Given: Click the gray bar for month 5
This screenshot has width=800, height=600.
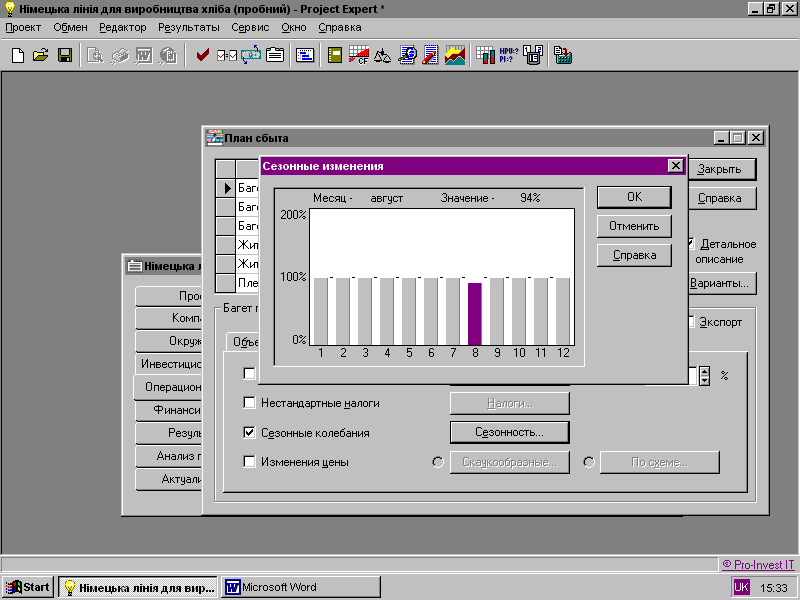Looking at the screenshot, I should point(409,311).
